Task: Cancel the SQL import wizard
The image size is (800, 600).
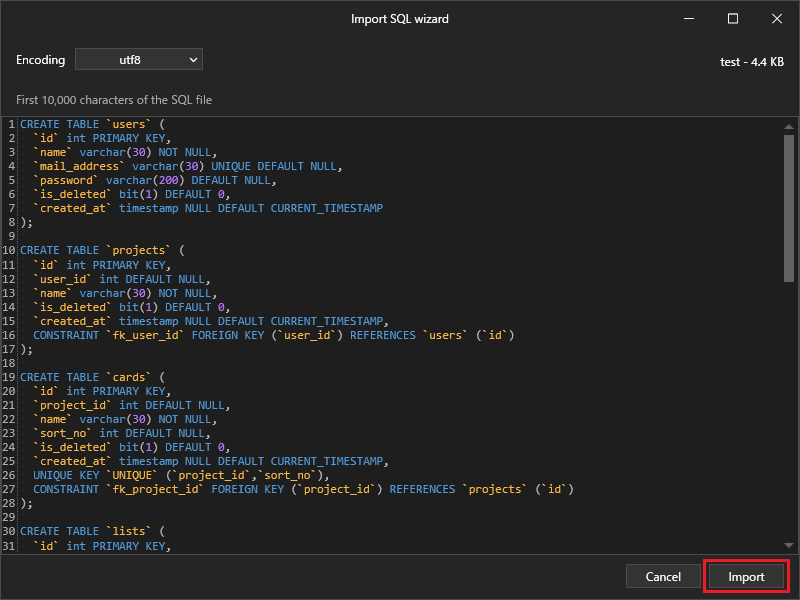Action: (663, 577)
